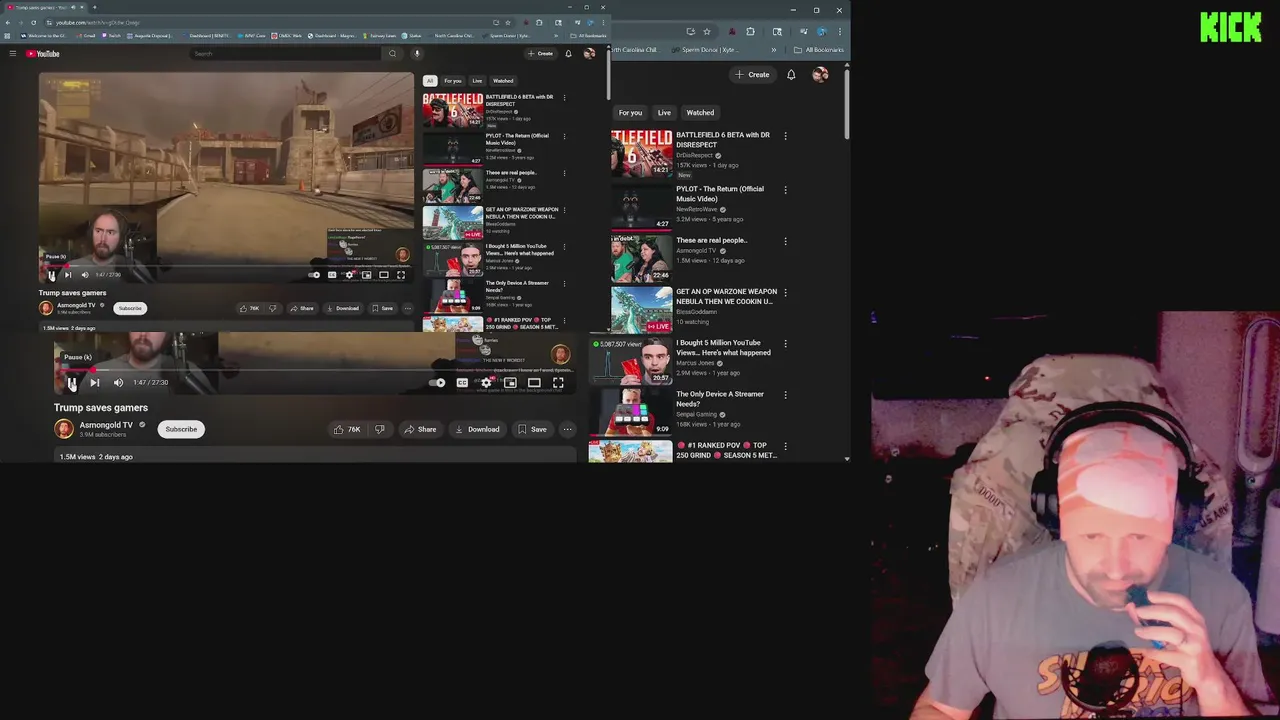Open the YouTube guide menu in small browser window

[12, 53]
